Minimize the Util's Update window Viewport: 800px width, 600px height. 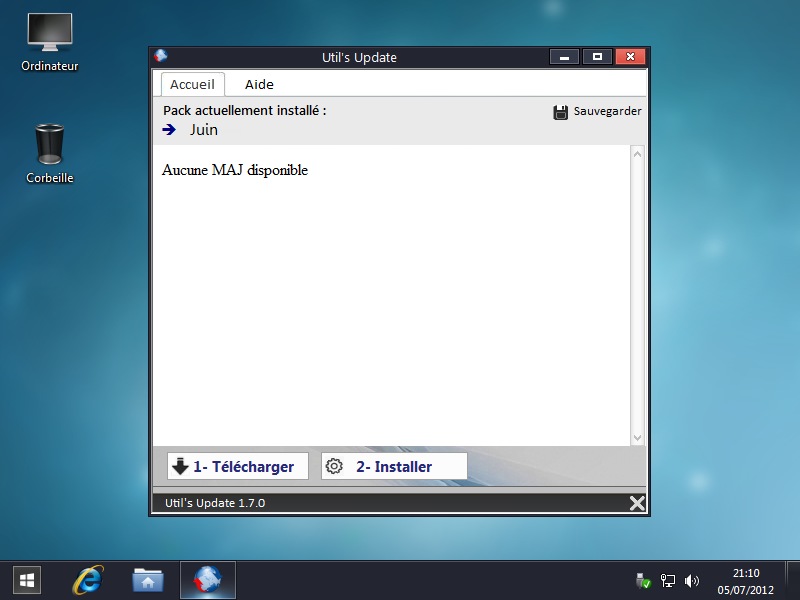(564, 57)
